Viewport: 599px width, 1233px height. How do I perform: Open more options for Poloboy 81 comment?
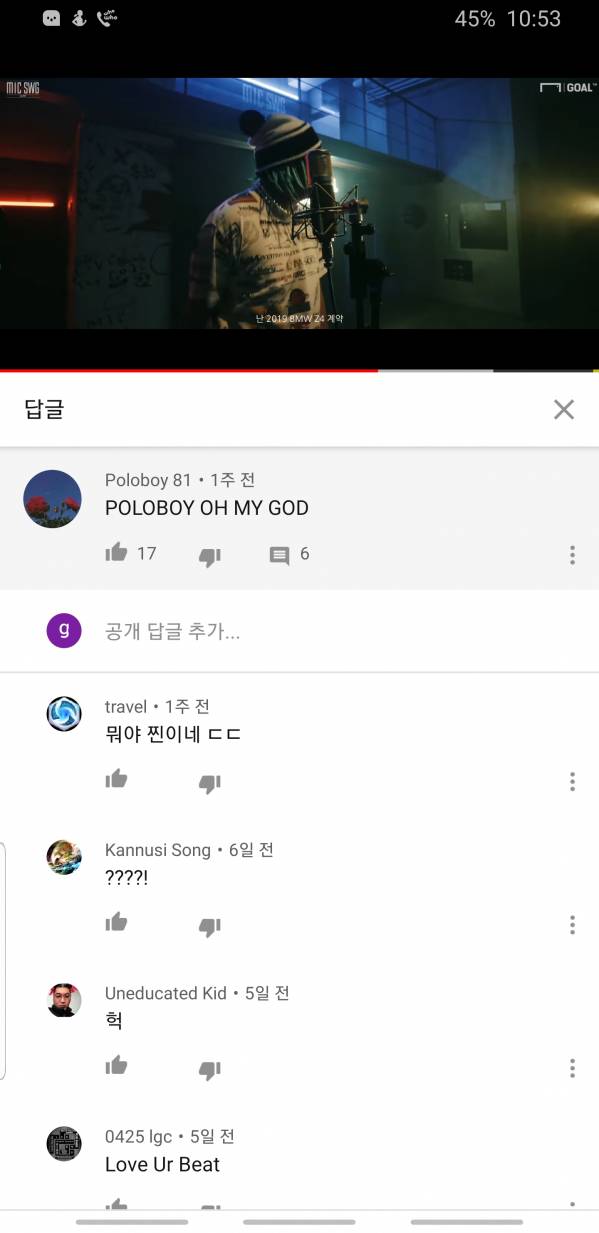(x=572, y=555)
